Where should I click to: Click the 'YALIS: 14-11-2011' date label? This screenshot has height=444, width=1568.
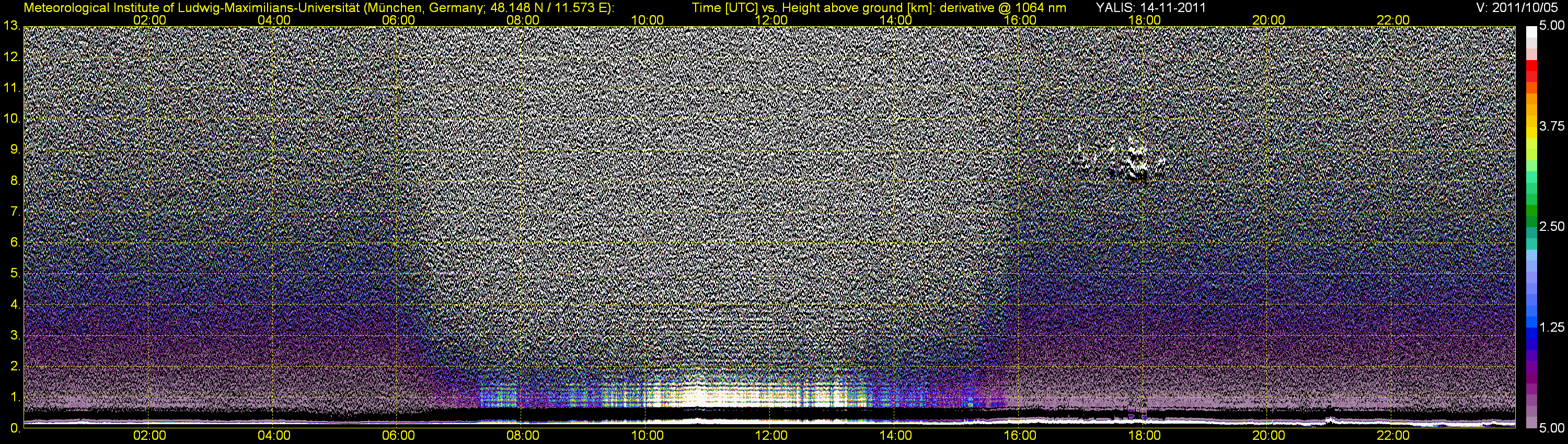pyautogui.click(x=1150, y=7)
